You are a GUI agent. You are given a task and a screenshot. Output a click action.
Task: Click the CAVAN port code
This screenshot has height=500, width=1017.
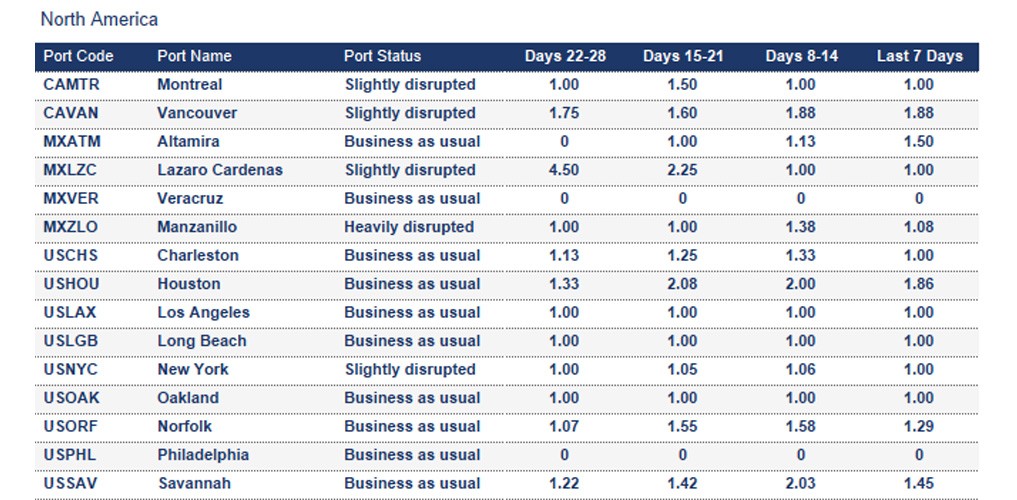pos(71,113)
